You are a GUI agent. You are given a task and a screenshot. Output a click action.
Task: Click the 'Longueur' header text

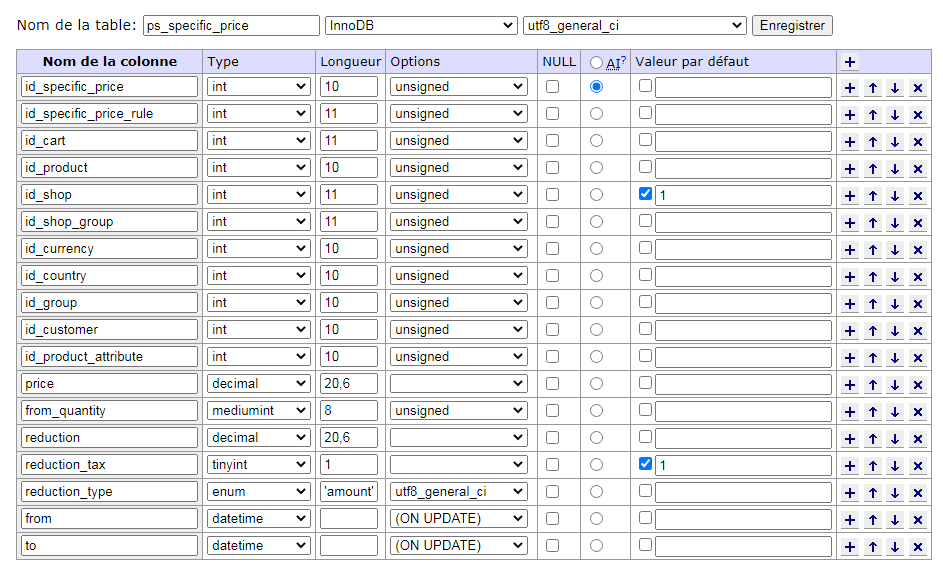click(351, 61)
